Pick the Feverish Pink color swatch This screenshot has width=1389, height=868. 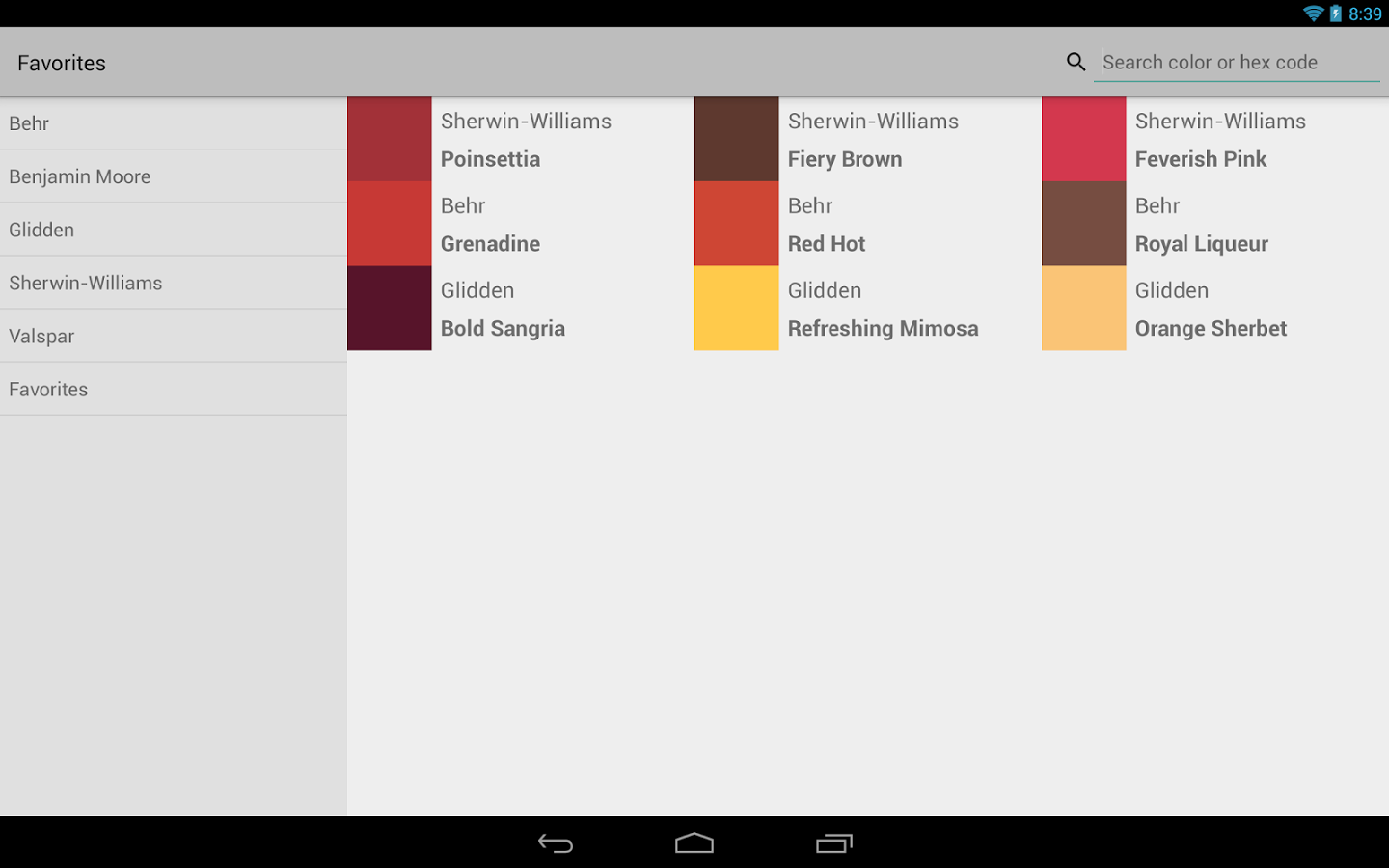[1084, 139]
